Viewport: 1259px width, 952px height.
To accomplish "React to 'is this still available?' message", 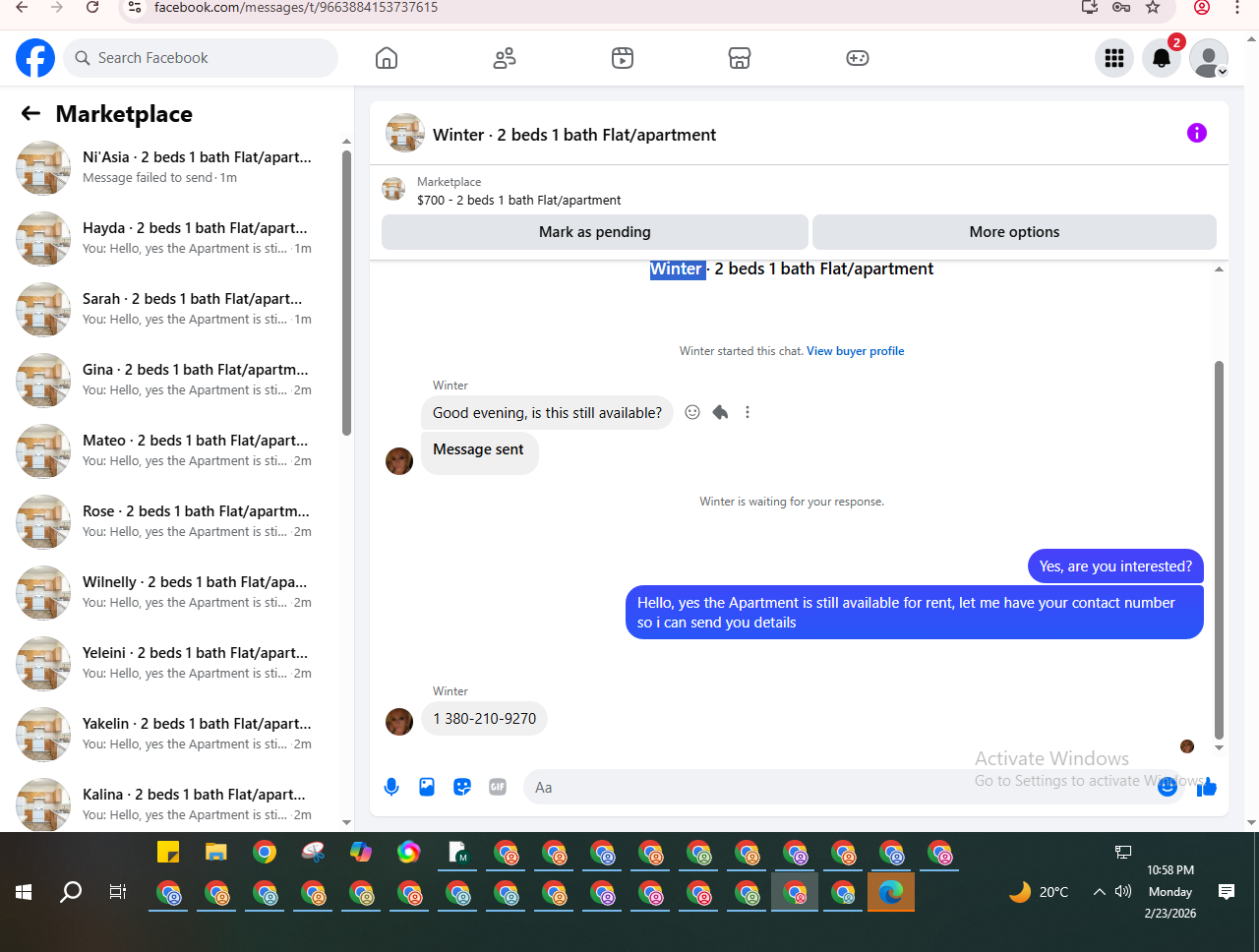I will tap(692, 412).
